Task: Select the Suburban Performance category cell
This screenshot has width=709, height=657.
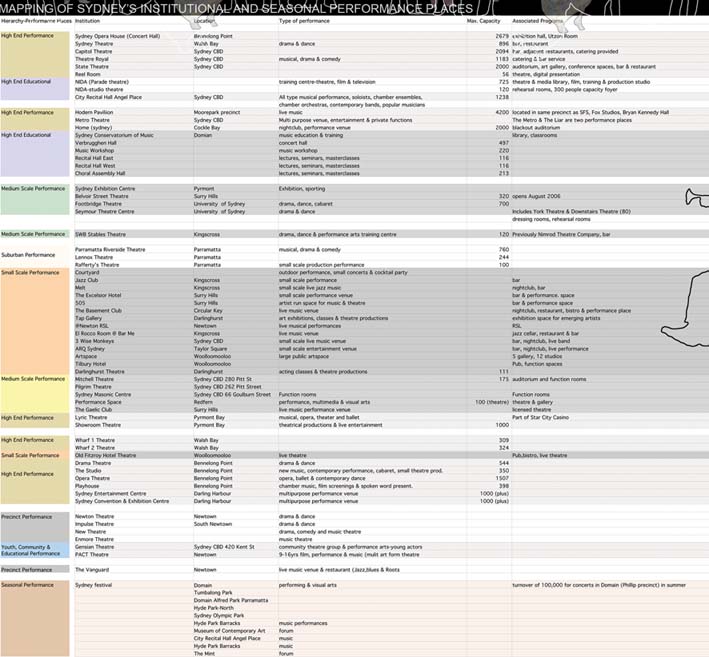Action: tap(28, 255)
